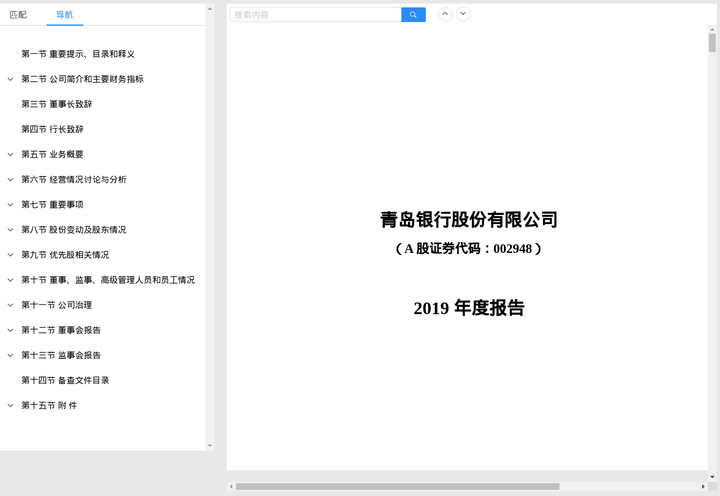The width and height of the screenshot is (720, 496).
Task: Expand 第六节 经营情况讨论与分析 chevron
Action: coord(10,180)
